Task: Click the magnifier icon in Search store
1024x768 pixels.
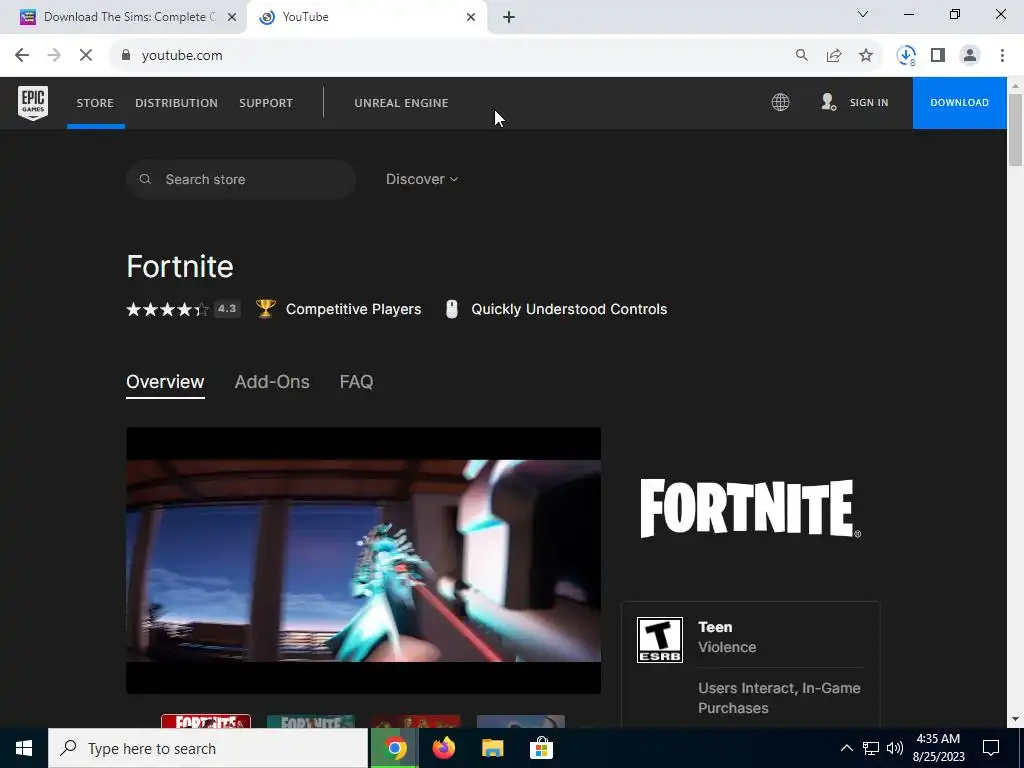Action: (145, 179)
